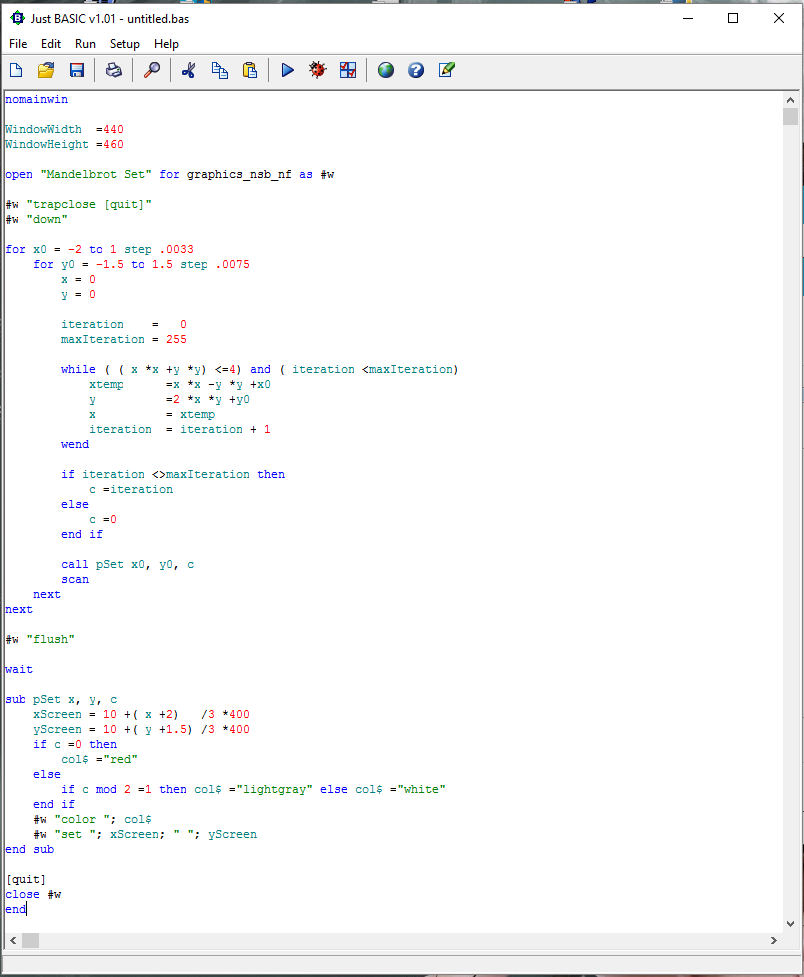Open the Setup menu

click(124, 43)
